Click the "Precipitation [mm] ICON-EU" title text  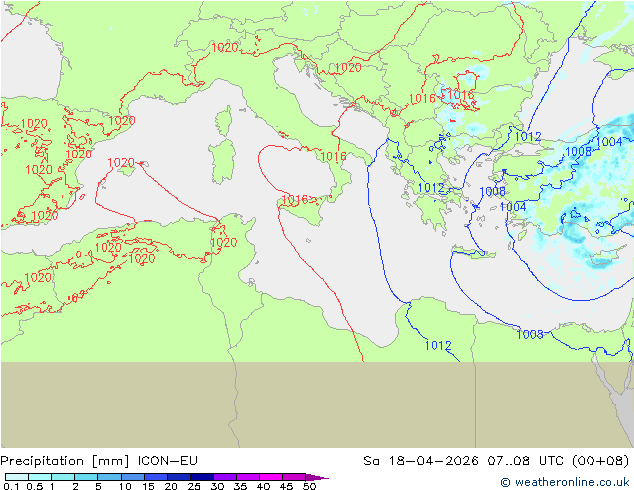pyautogui.click(x=99, y=461)
